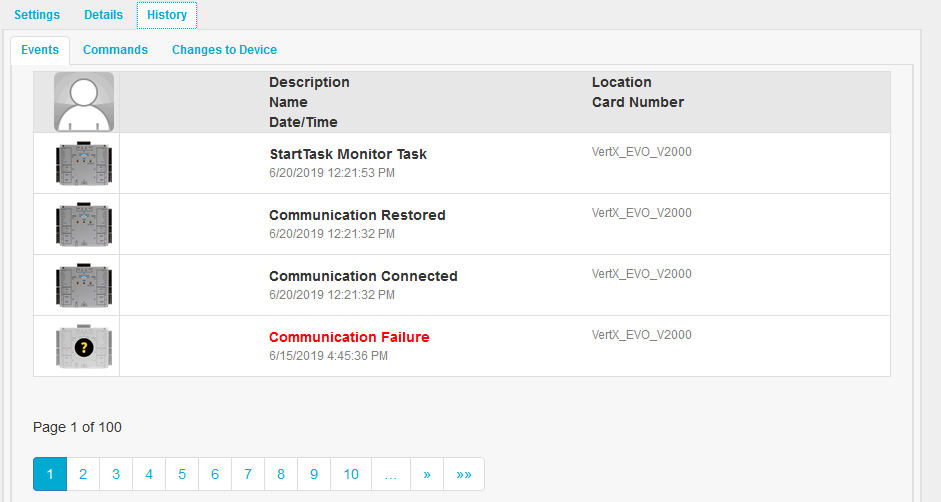941x502 pixels.
Task: Click the red Communication Failure event
Action: (x=349, y=337)
